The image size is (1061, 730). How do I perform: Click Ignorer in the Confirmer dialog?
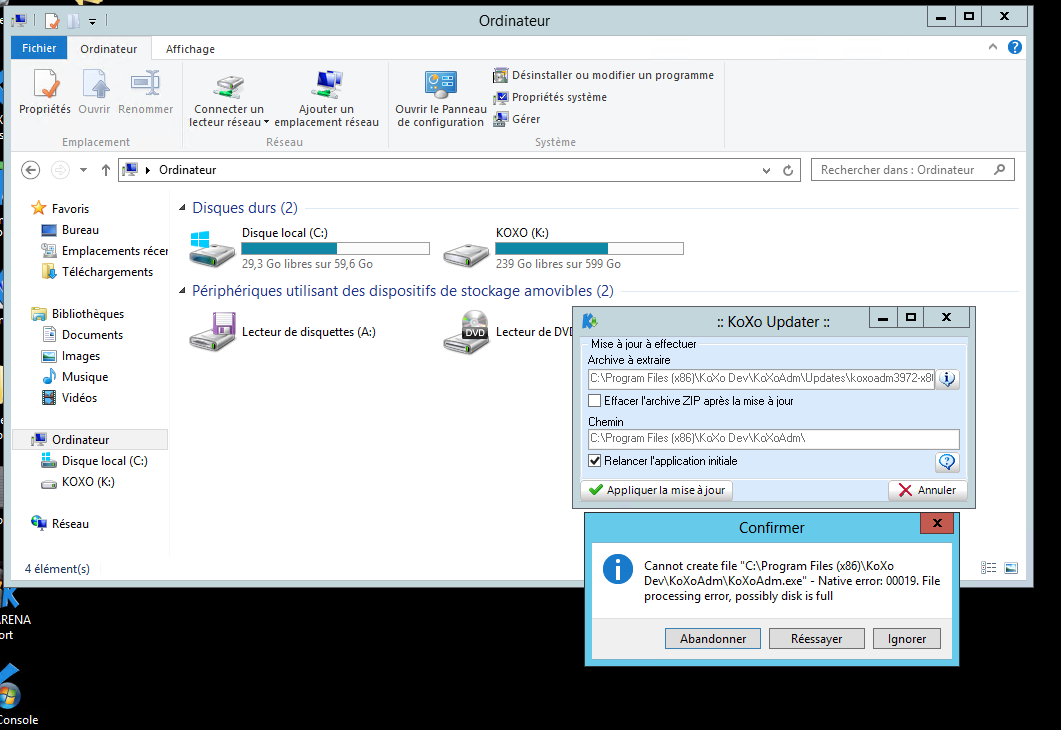click(x=907, y=639)
